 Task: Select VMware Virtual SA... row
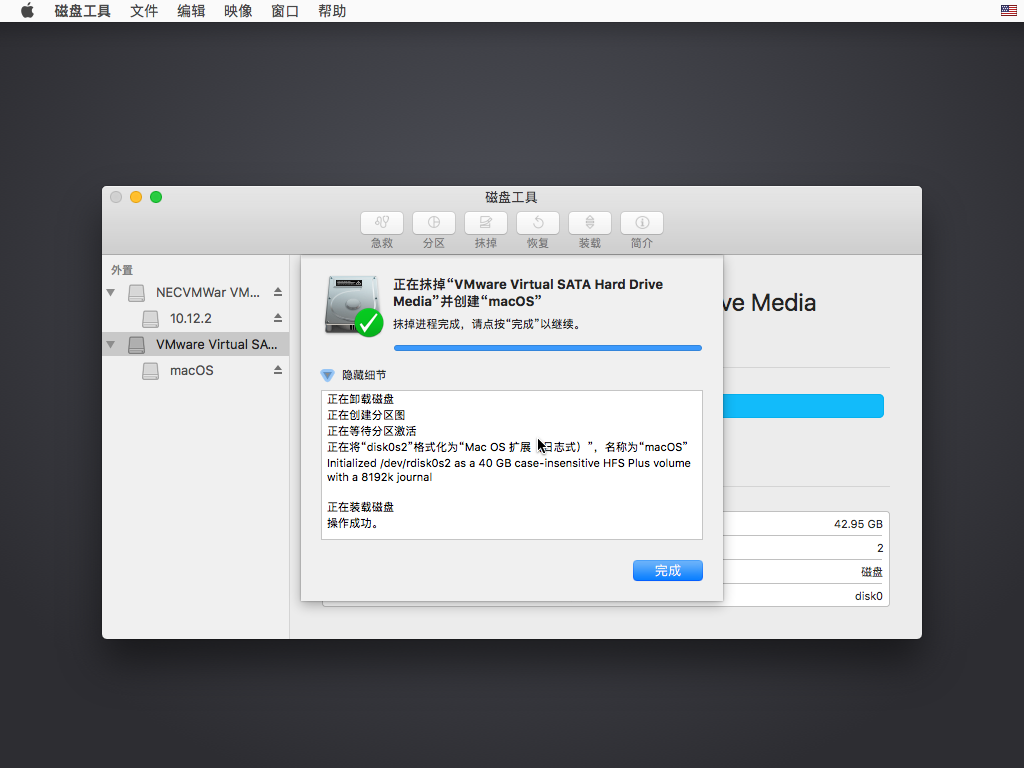pyautogui.click(x=196, y=344)
